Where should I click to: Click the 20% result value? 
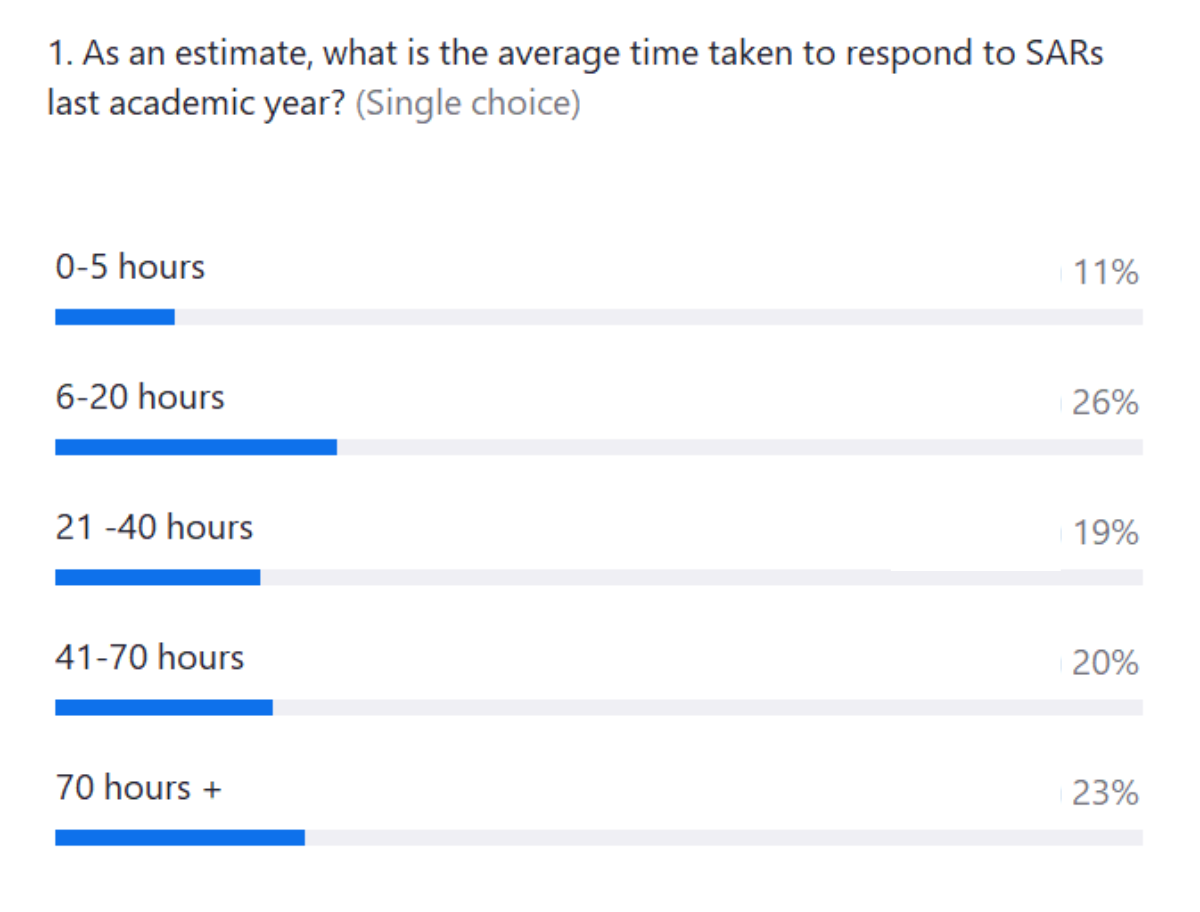click(x=1105, y=662)
